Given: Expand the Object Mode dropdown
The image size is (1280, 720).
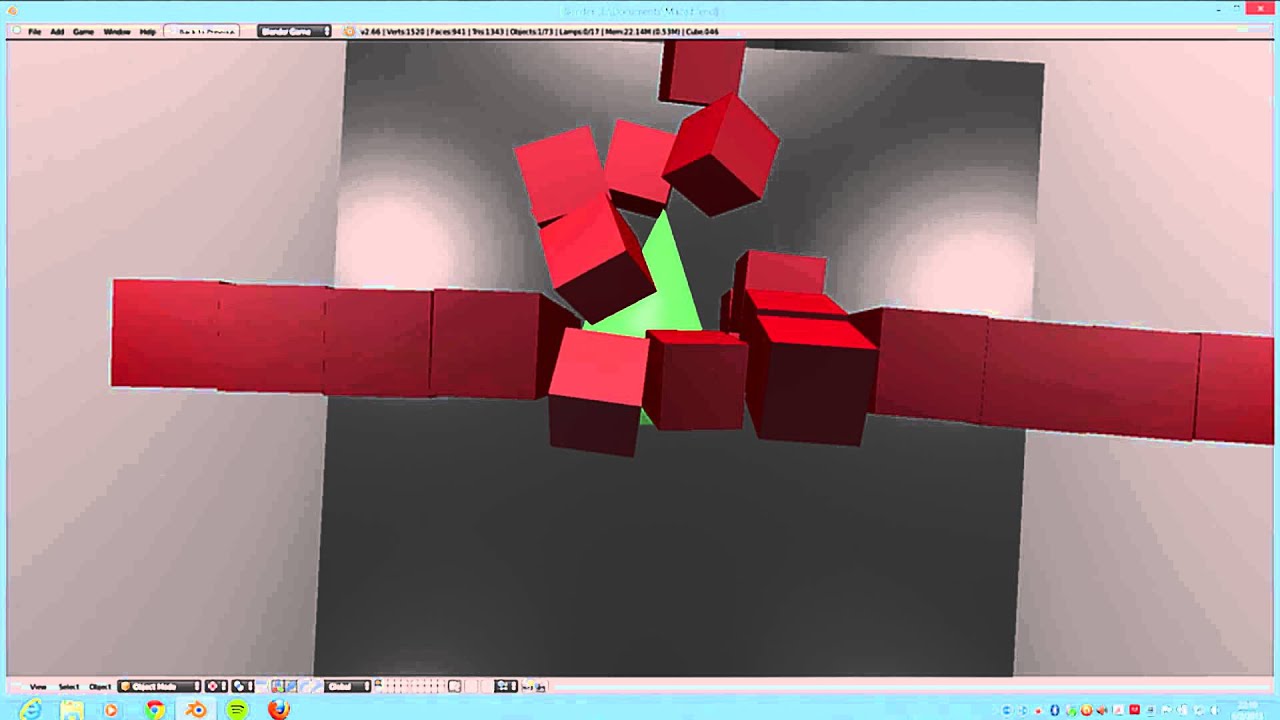Looking at the screenshot, I should click(x=159, y=686).
